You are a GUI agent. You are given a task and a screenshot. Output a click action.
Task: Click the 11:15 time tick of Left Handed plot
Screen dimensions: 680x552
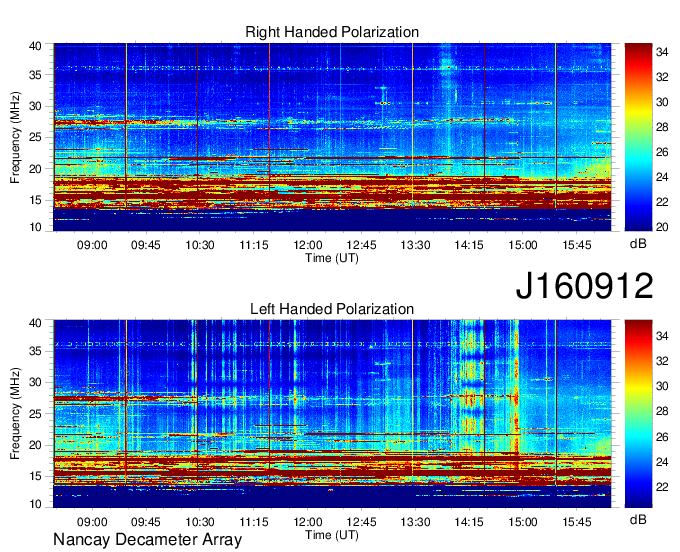coord(254,522)
